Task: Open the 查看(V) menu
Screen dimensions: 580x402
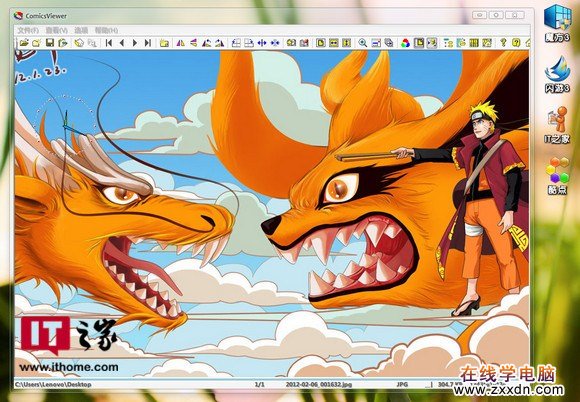Action: (x=57, y=30)
